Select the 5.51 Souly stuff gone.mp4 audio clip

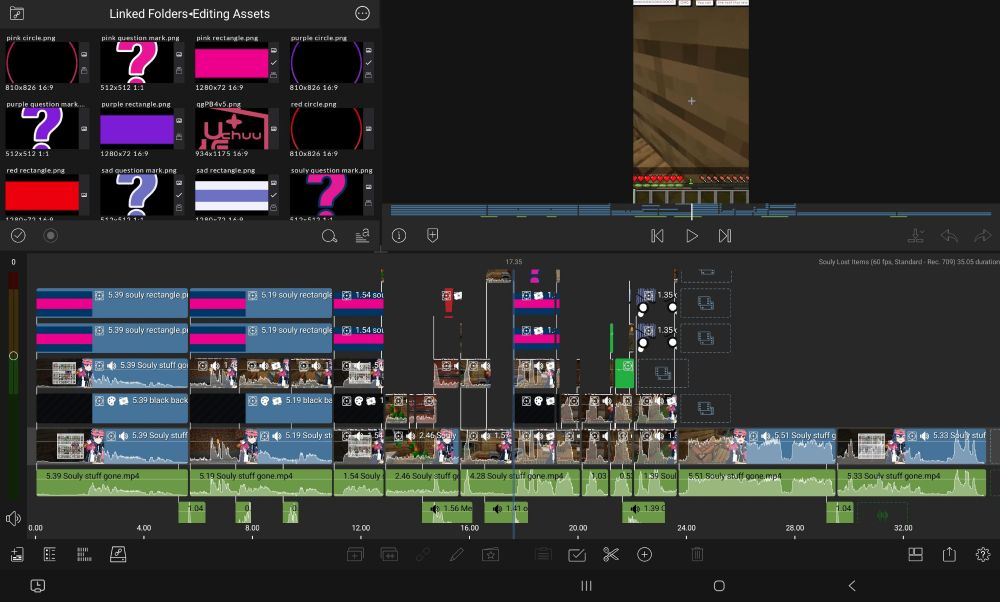coord(757,483)
